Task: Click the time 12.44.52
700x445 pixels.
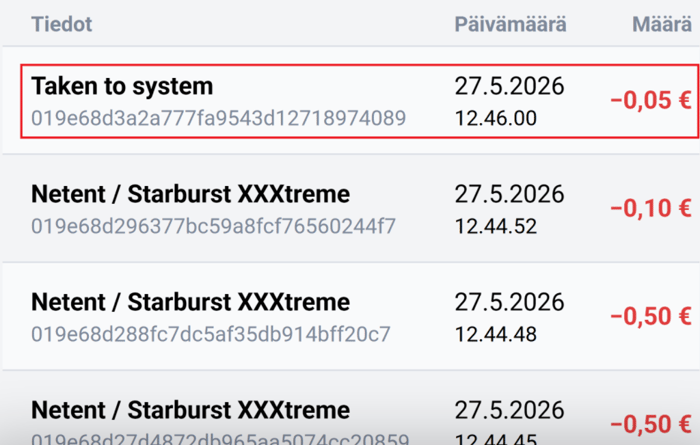Action: 496,226
